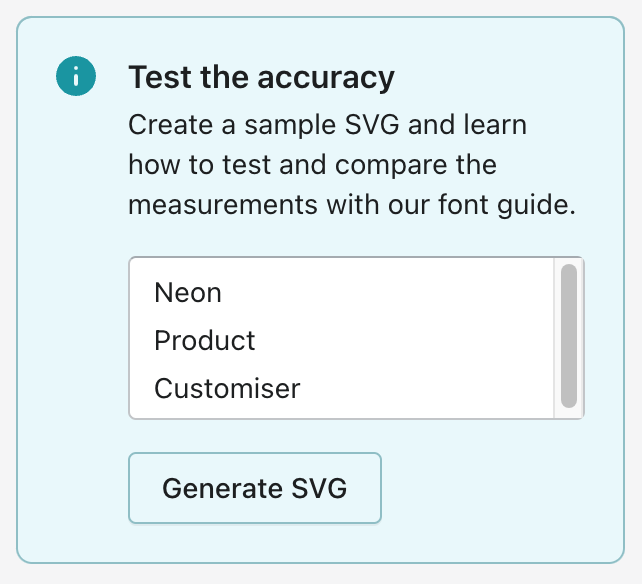Click the word "compare" in the description
This screenshot has height=584, width=642.
tap(377, 167)
